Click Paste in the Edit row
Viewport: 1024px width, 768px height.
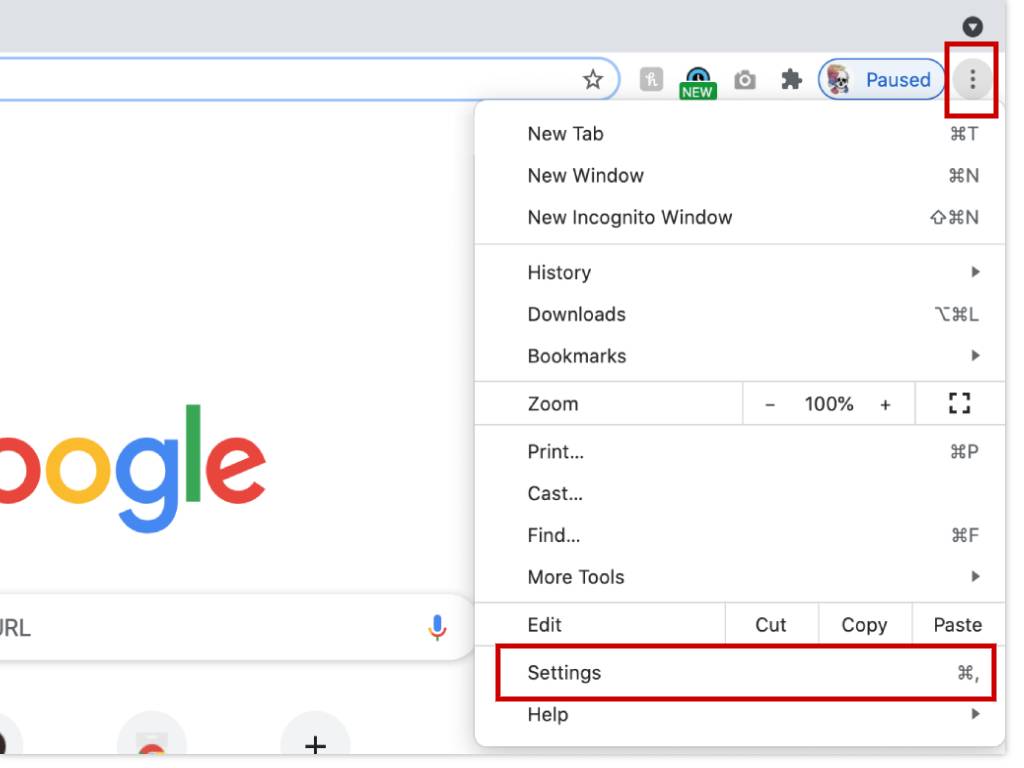coord(957,625)
